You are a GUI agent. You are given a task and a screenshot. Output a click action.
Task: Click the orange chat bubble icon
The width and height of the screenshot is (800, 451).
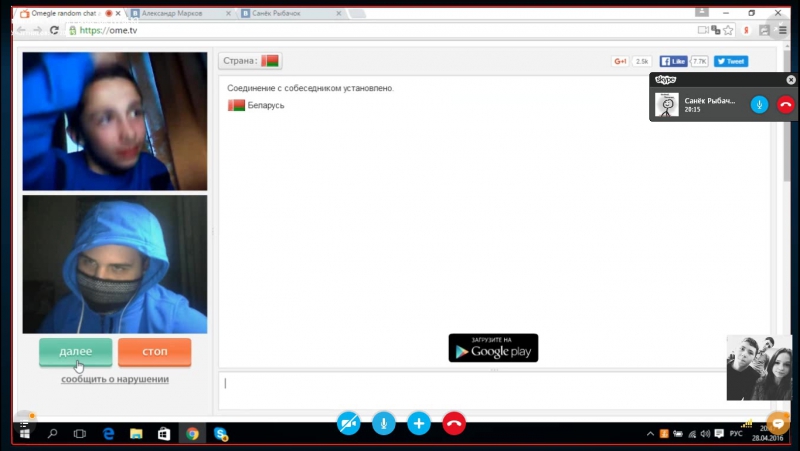click(778, 423)
